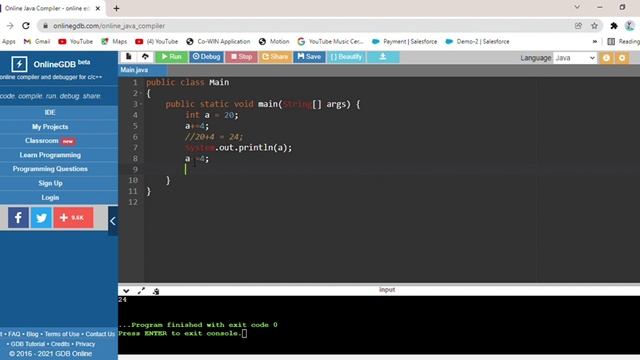The width and height of the screenshot is (640, 360).
Task: Open the Motion bookmark
Action: [274, 42]
